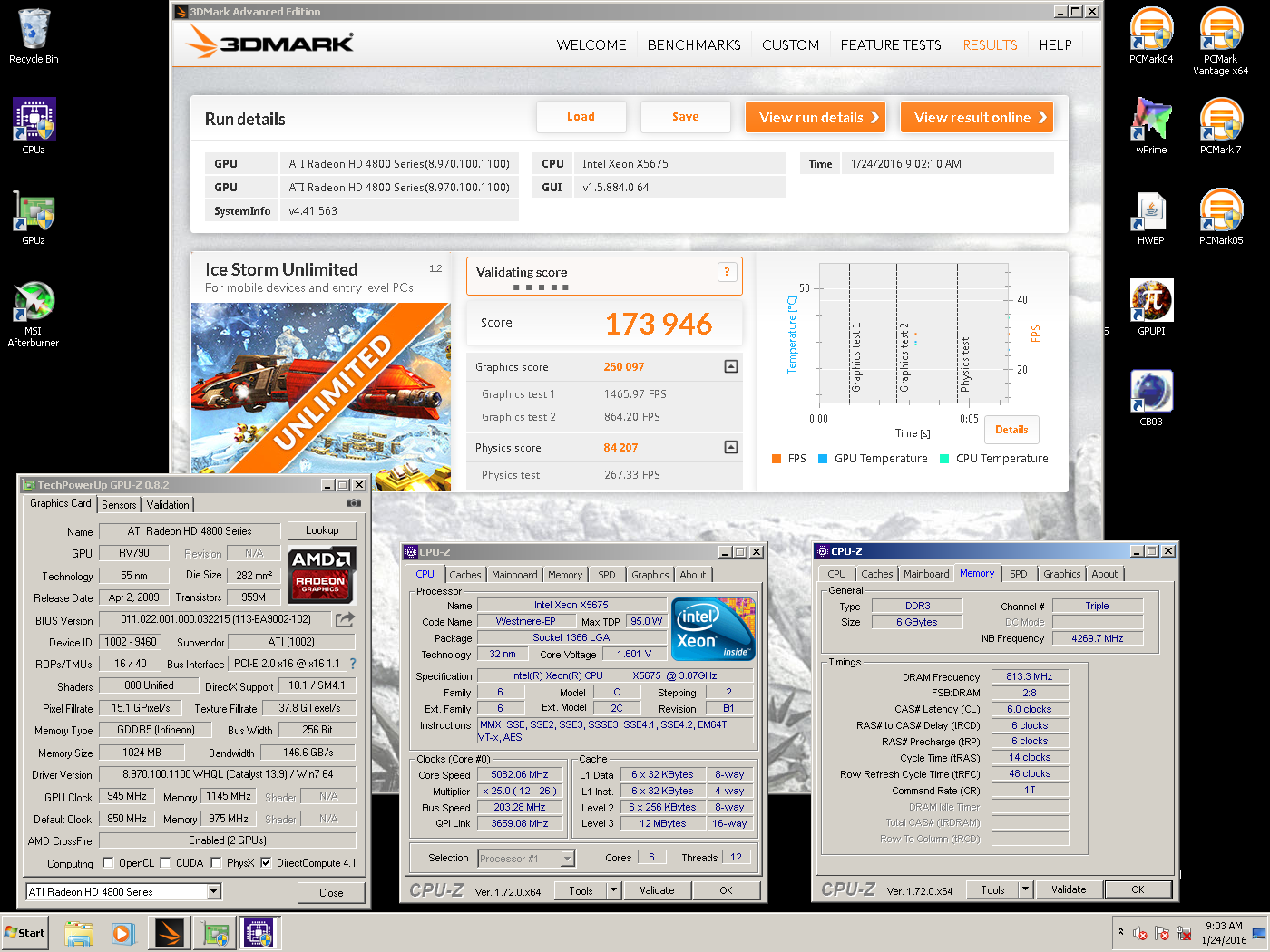Click the Load button in Run details
This screenshot has height=952, width=1270.
(581, 117)
